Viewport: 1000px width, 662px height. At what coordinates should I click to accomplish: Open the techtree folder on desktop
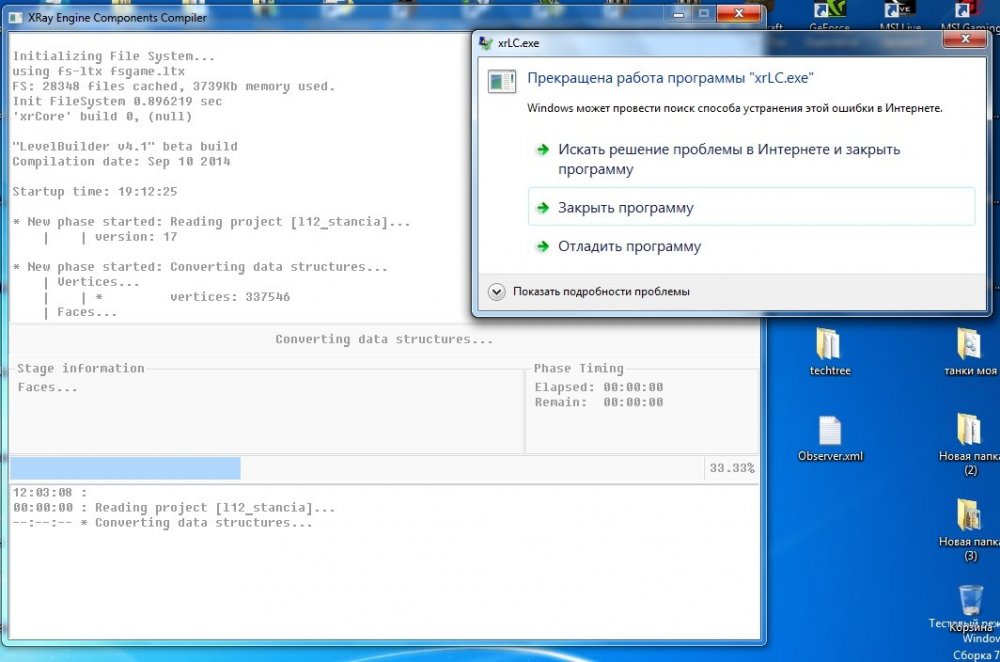[828, 345]
